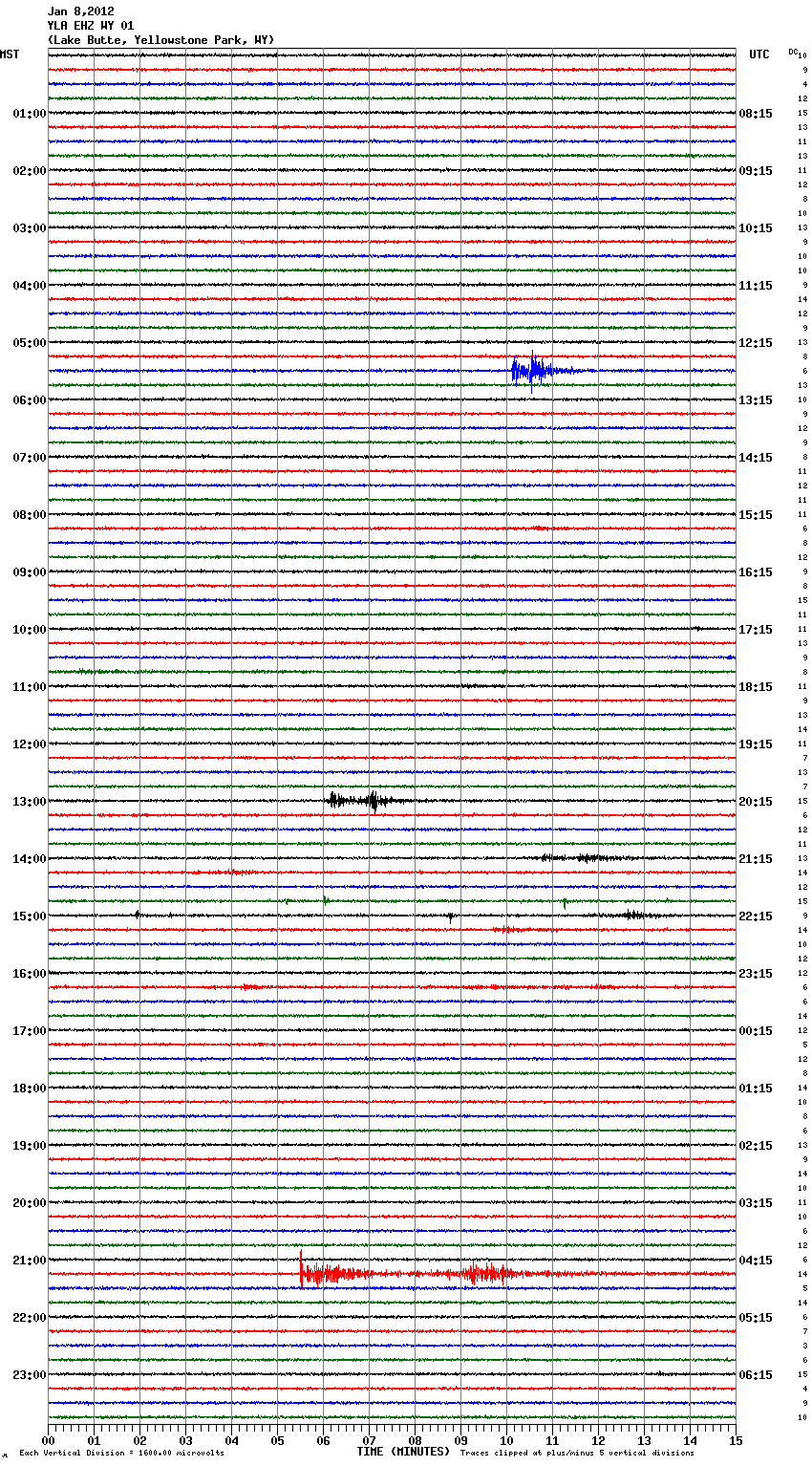Click the 02:15 UTC label
812x1466 pixels.
(x=756, y=1146)
